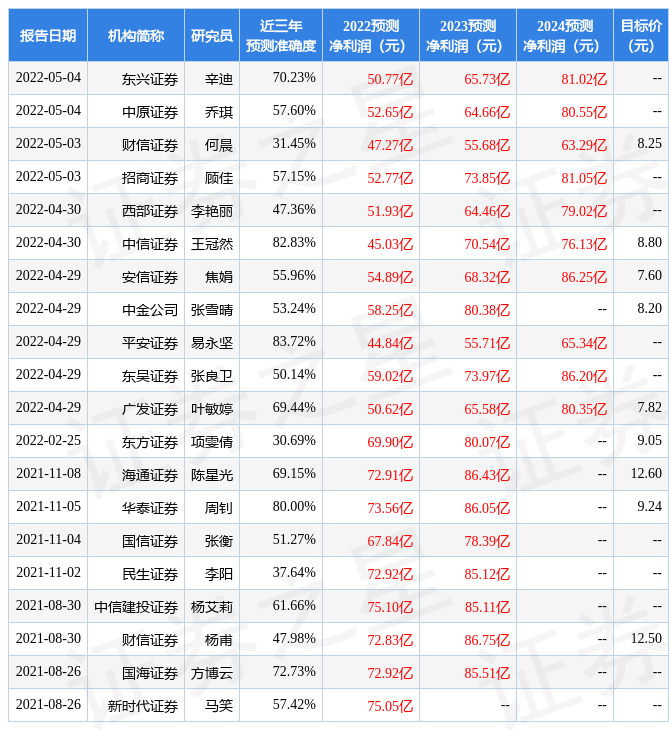Viewport: 669px width, 730px height.
Task: Click 2022 forecast value 50.77亿
Action: 390,79
